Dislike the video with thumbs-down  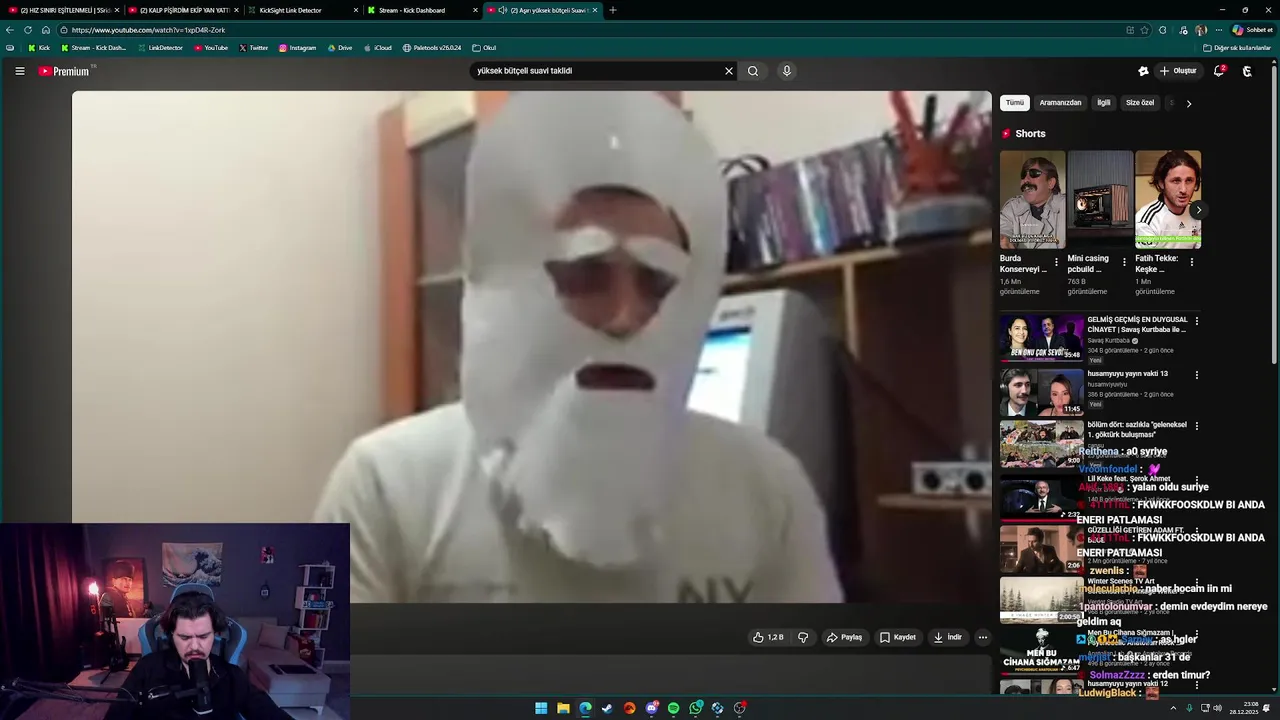pyautogui.click(x=803, y=637)
